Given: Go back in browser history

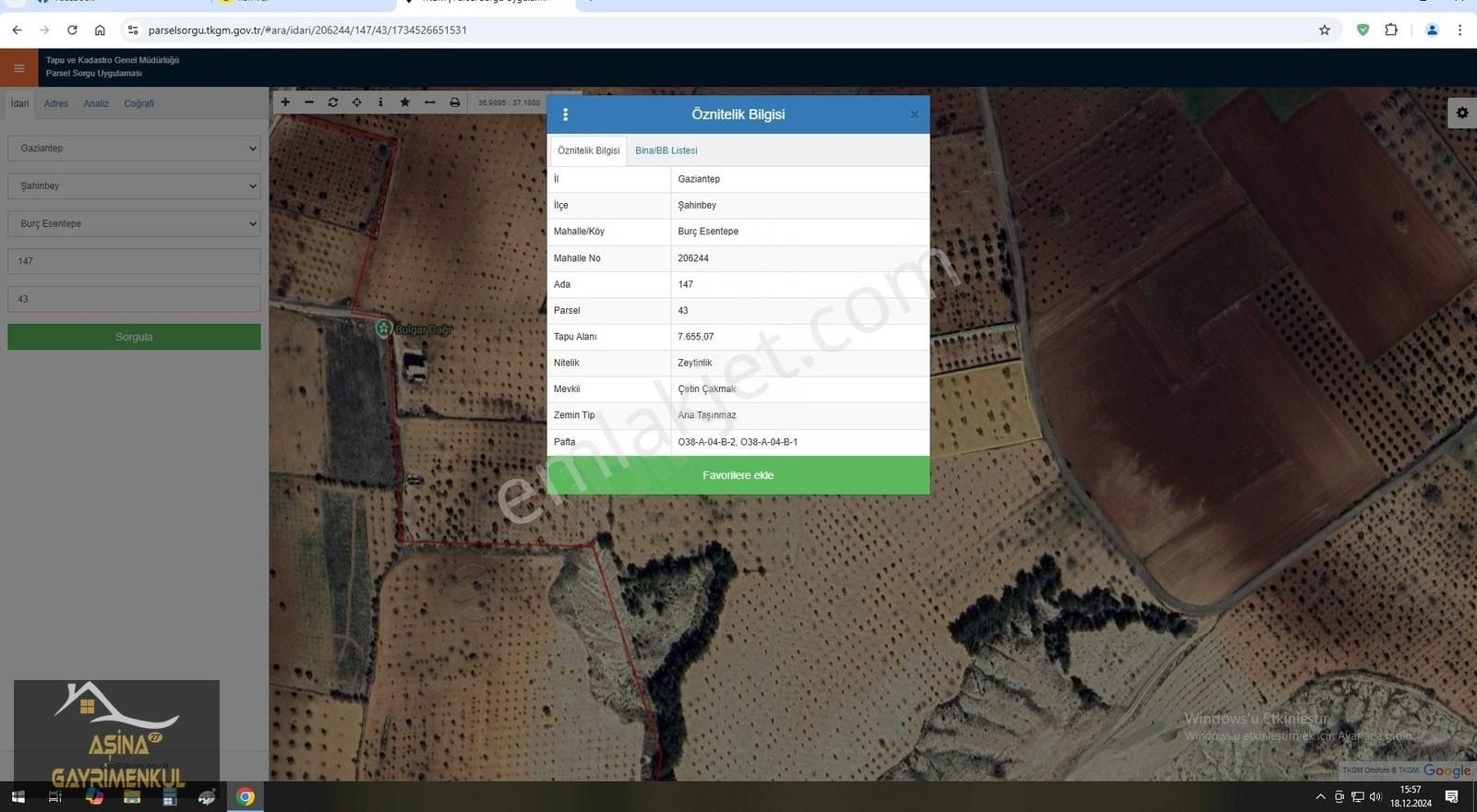Looking at the screenshot, I should (x=17, y=30).
